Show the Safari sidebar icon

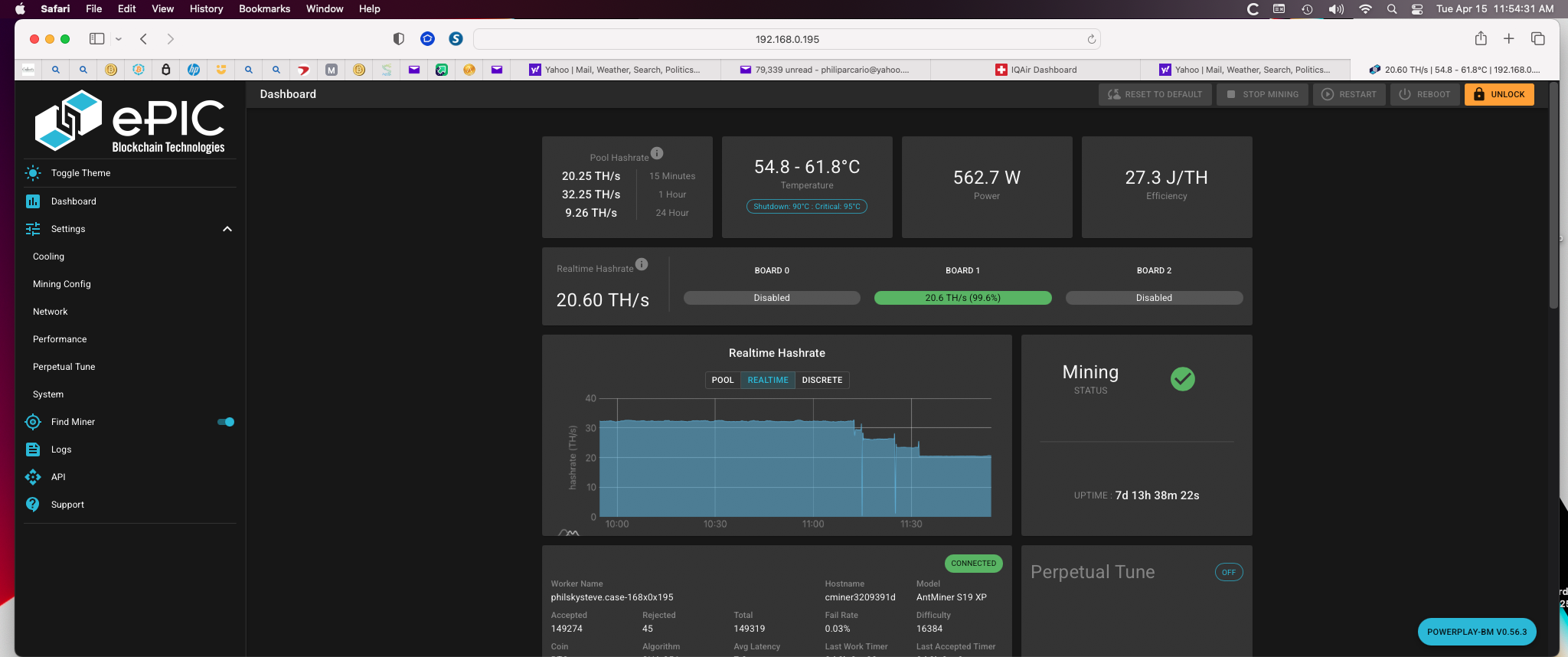(96, 39)
